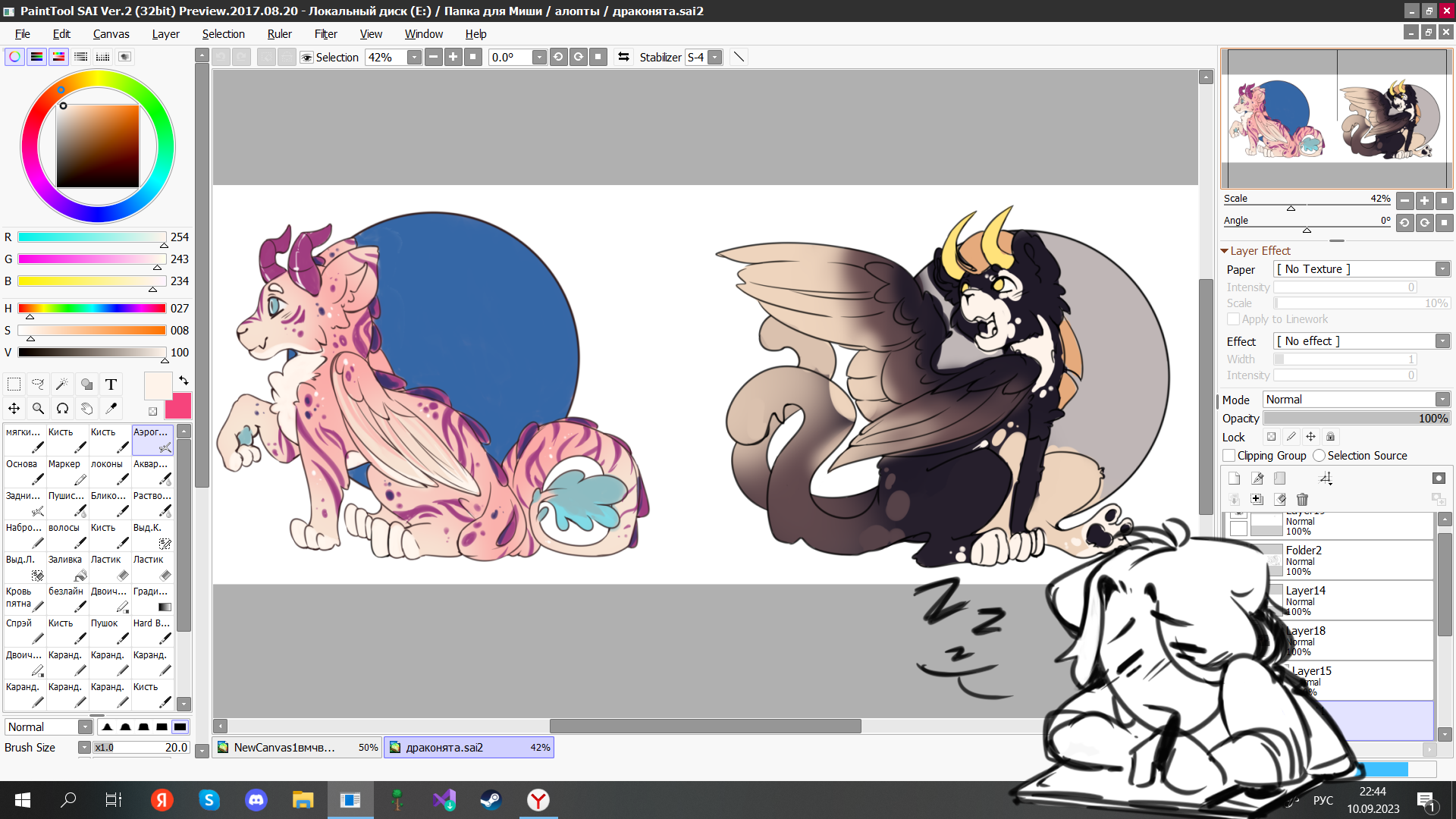Collapse the Layer Effect section

click(1224, 250)
